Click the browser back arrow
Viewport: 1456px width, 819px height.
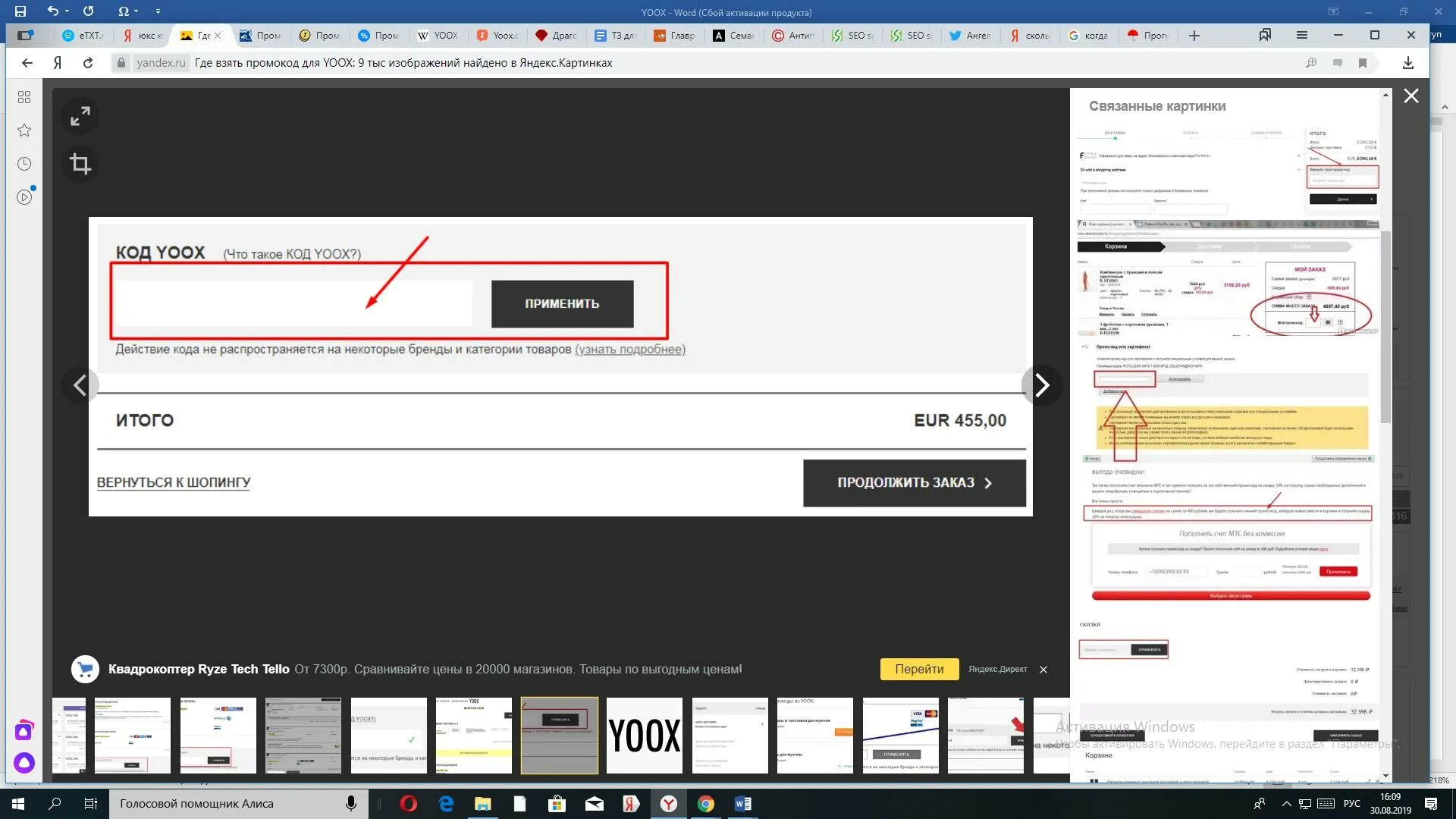click(27, 63)
